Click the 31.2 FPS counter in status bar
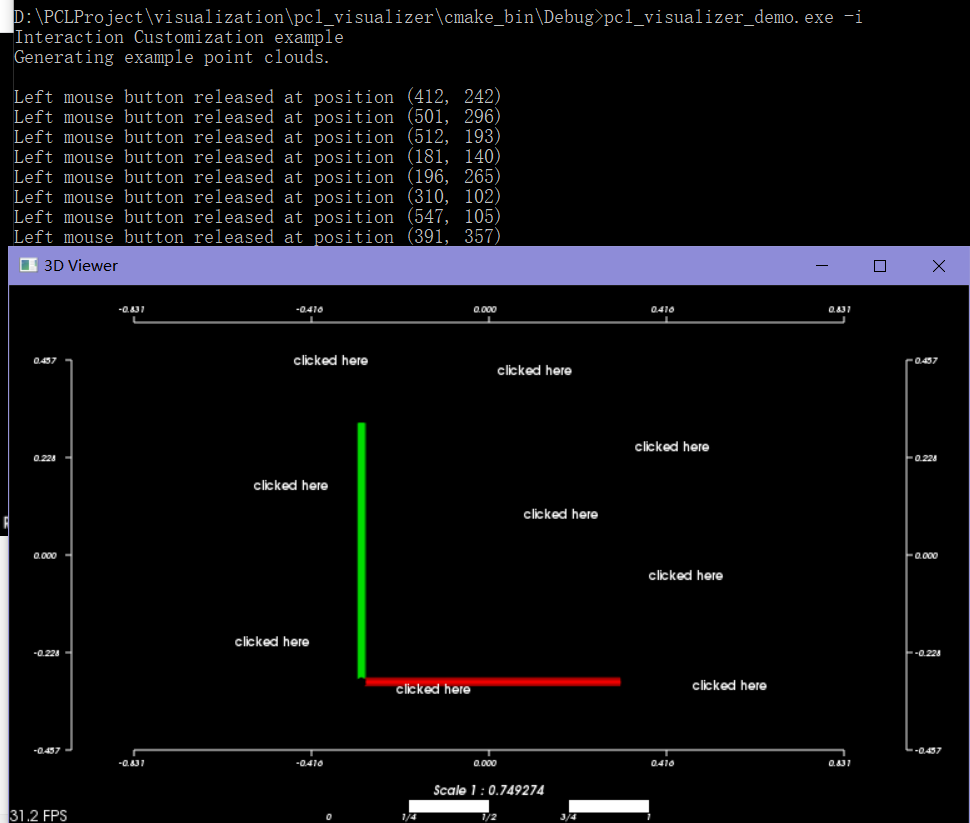Viewport: 970px width, 823px height. pos(39,815)
